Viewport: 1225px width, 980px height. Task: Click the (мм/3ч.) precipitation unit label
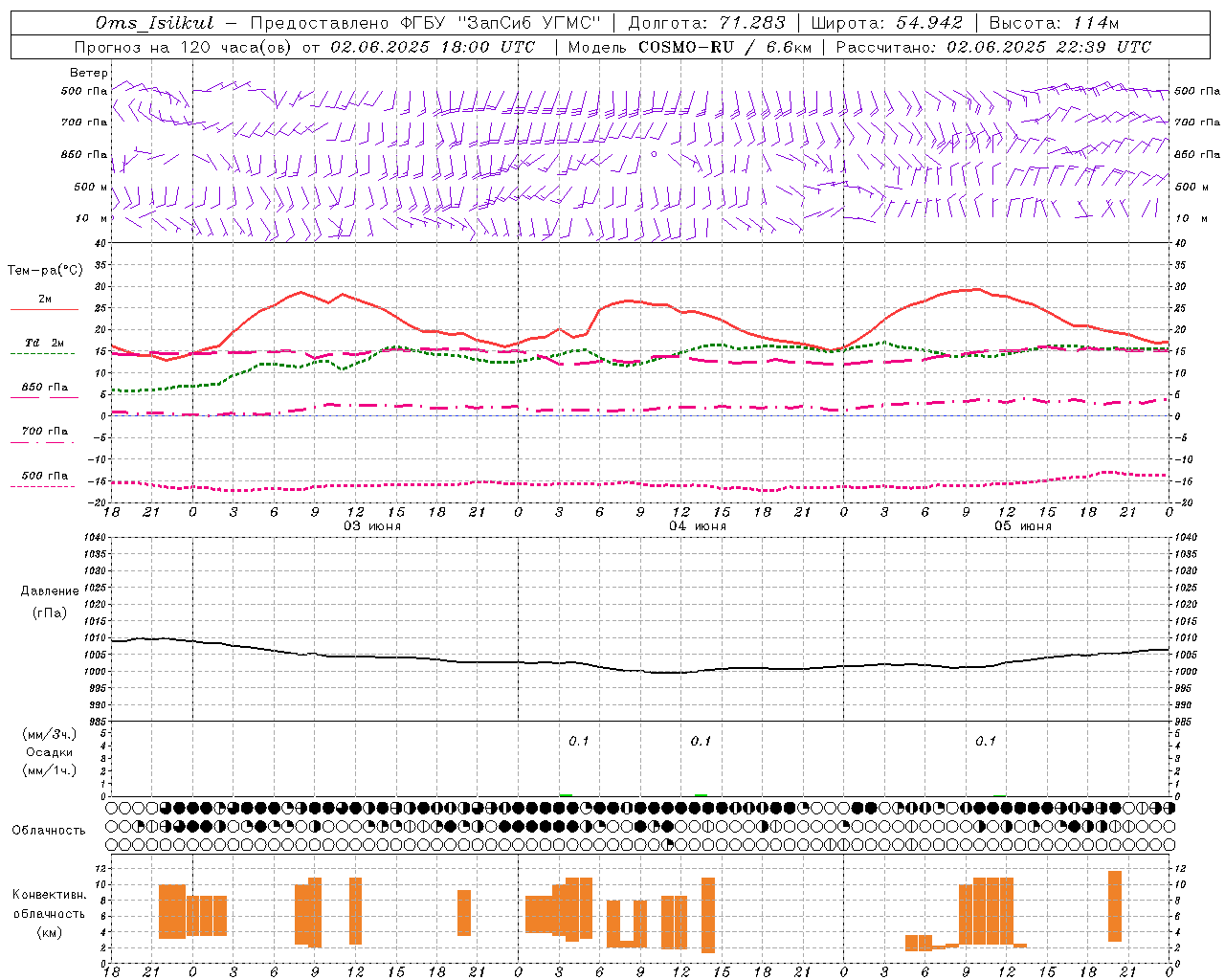click(50, 734)
